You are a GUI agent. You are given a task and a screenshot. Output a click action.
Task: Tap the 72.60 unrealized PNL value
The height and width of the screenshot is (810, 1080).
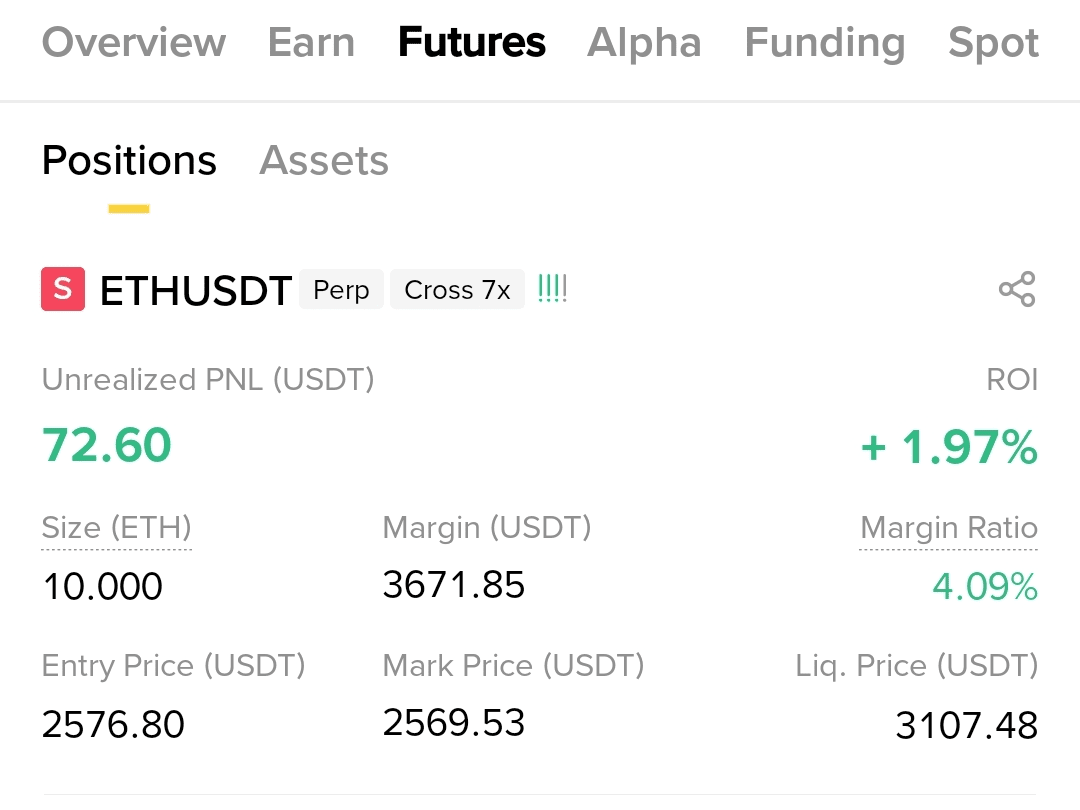107,445
